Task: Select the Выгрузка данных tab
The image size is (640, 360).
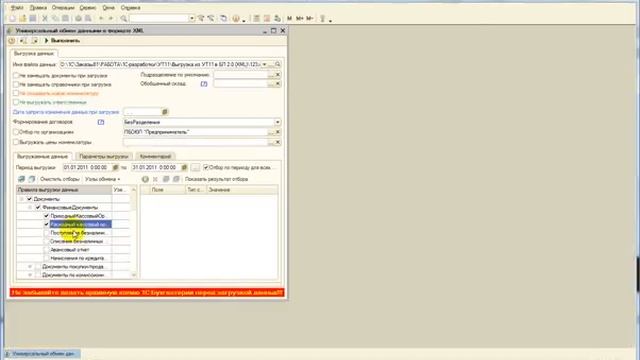Action: pyautogui.click(x=34, y=53)
